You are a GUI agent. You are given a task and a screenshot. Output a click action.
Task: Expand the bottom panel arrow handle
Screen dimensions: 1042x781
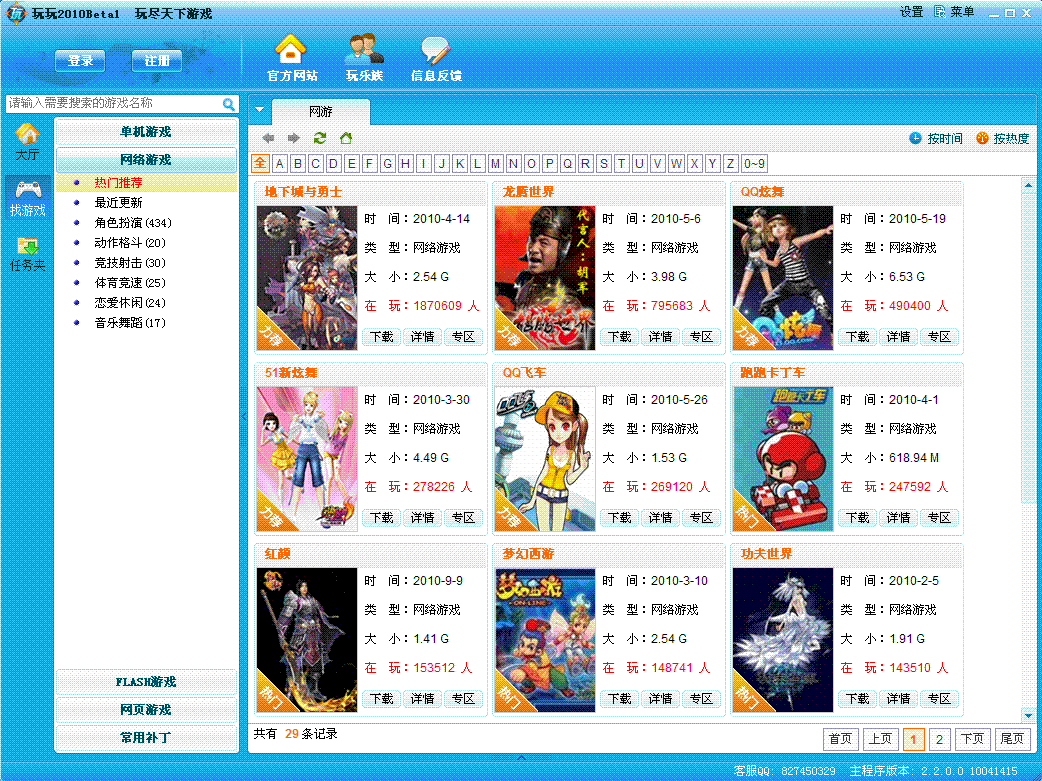521,757
